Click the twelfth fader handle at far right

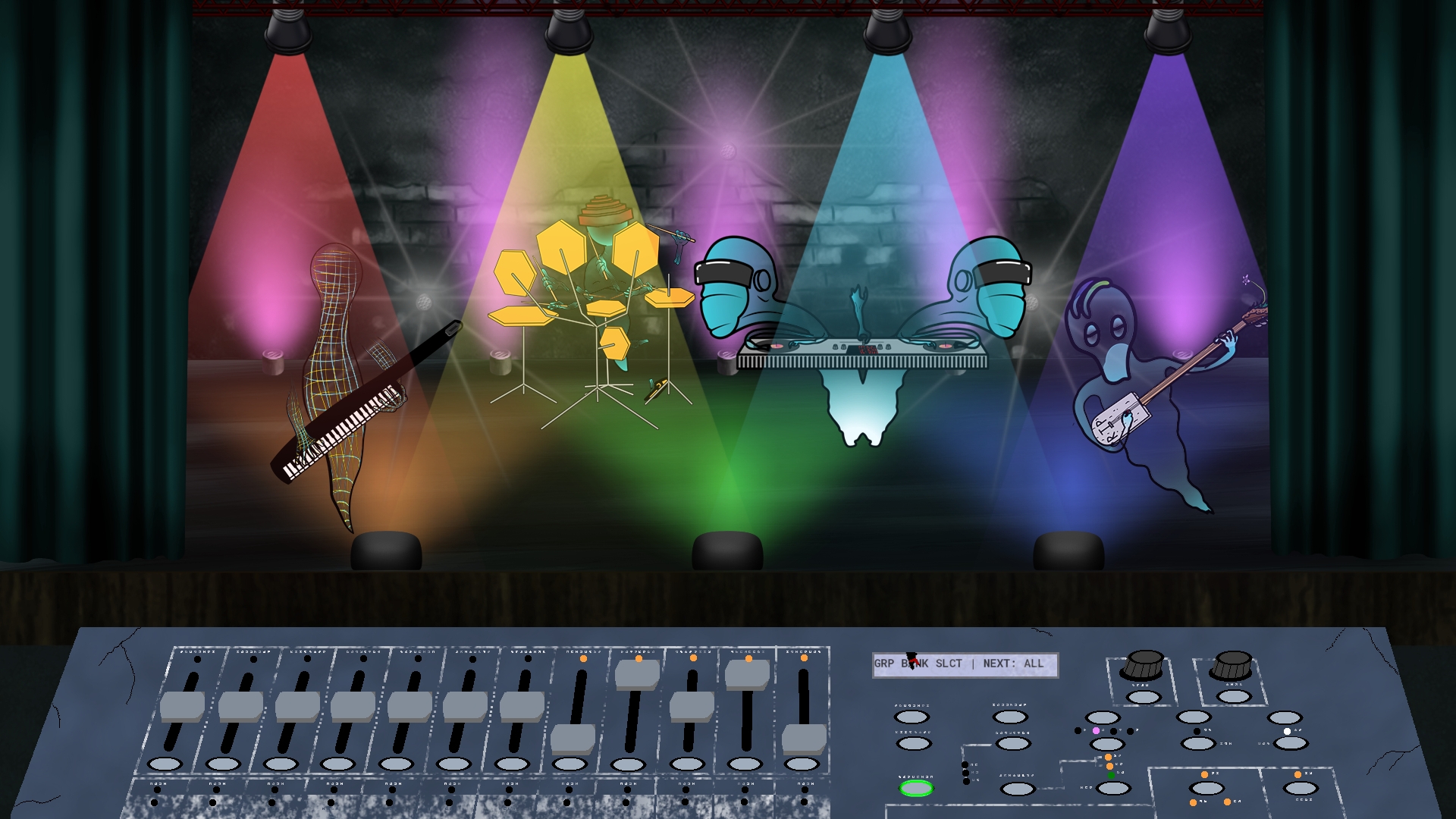pyautogui.click(x=804, y=738)
